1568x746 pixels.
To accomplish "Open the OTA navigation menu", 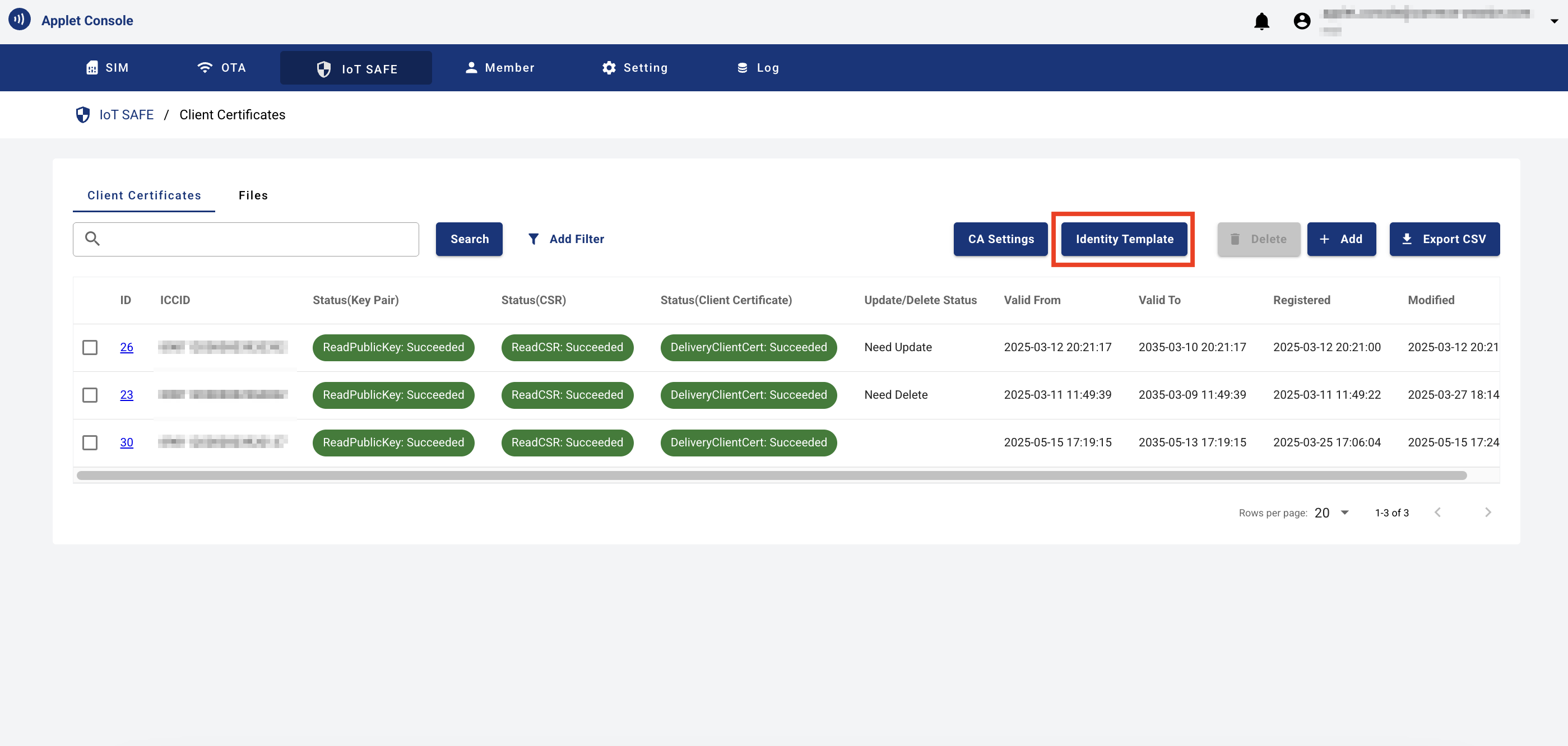I will coord(221,68).
